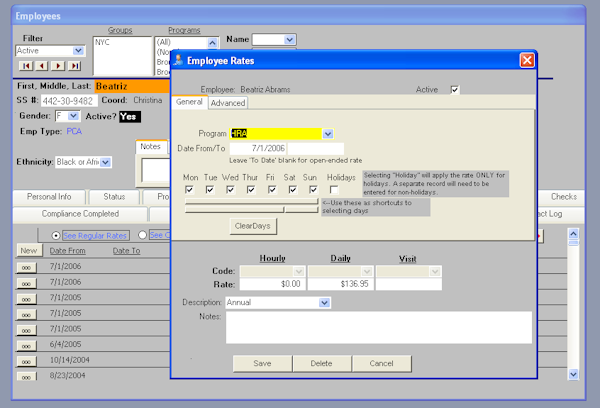This screenshot has height=408, width=600.
Task: Open the Hourly Code dropdown
Action: click(299, 271)
